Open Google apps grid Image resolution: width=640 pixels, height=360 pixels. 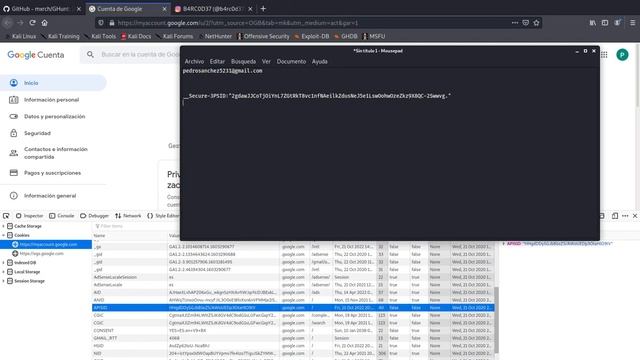[604, 55]
